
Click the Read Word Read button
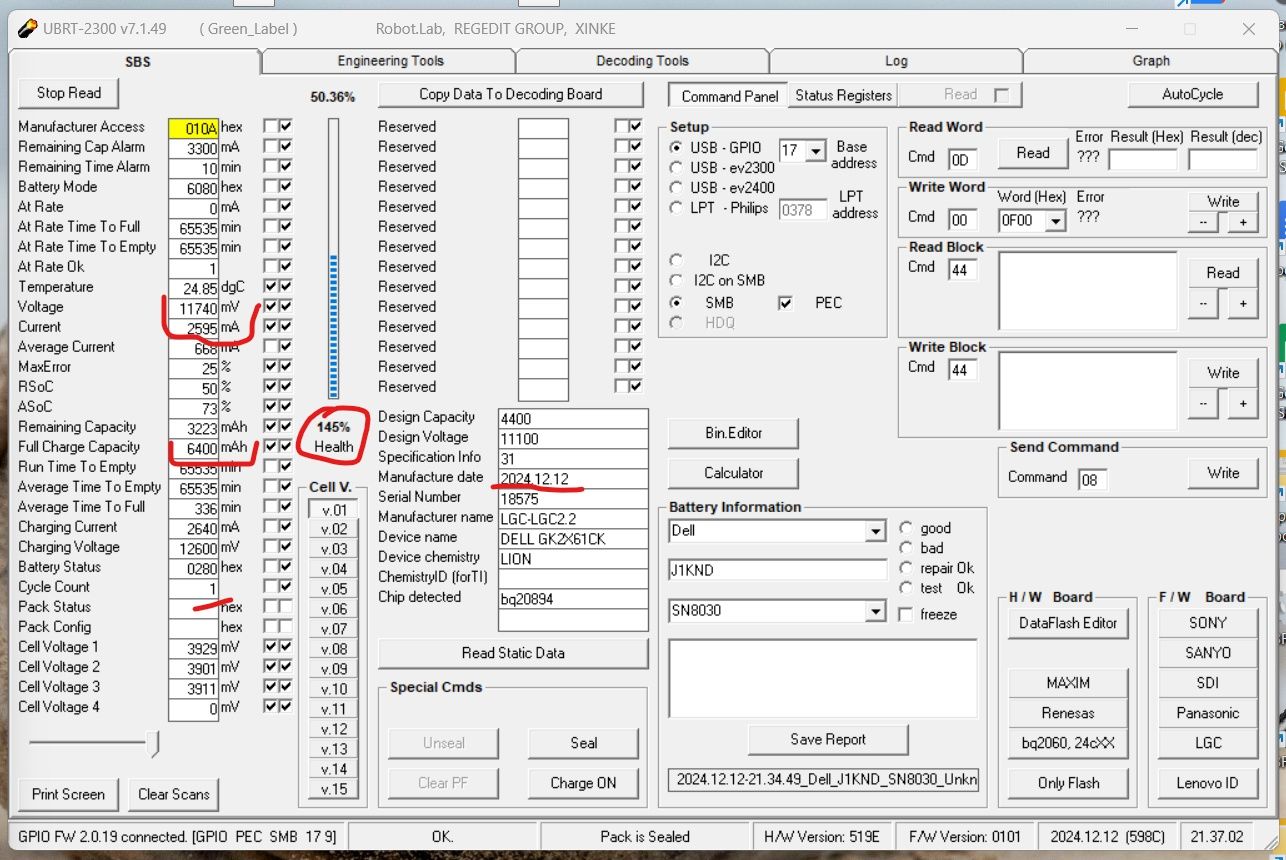pos(1033,153)
